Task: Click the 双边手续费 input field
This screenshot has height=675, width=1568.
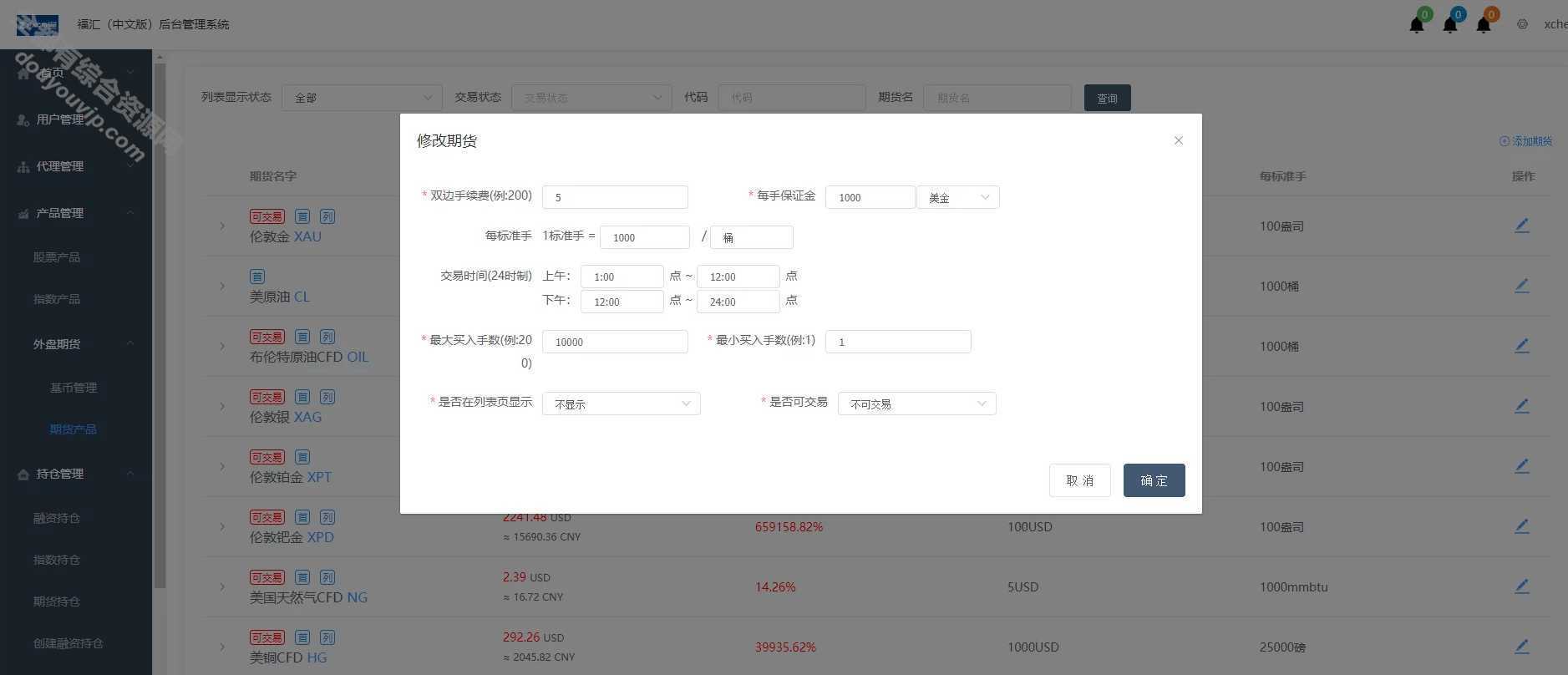Action: pos(615,197)
